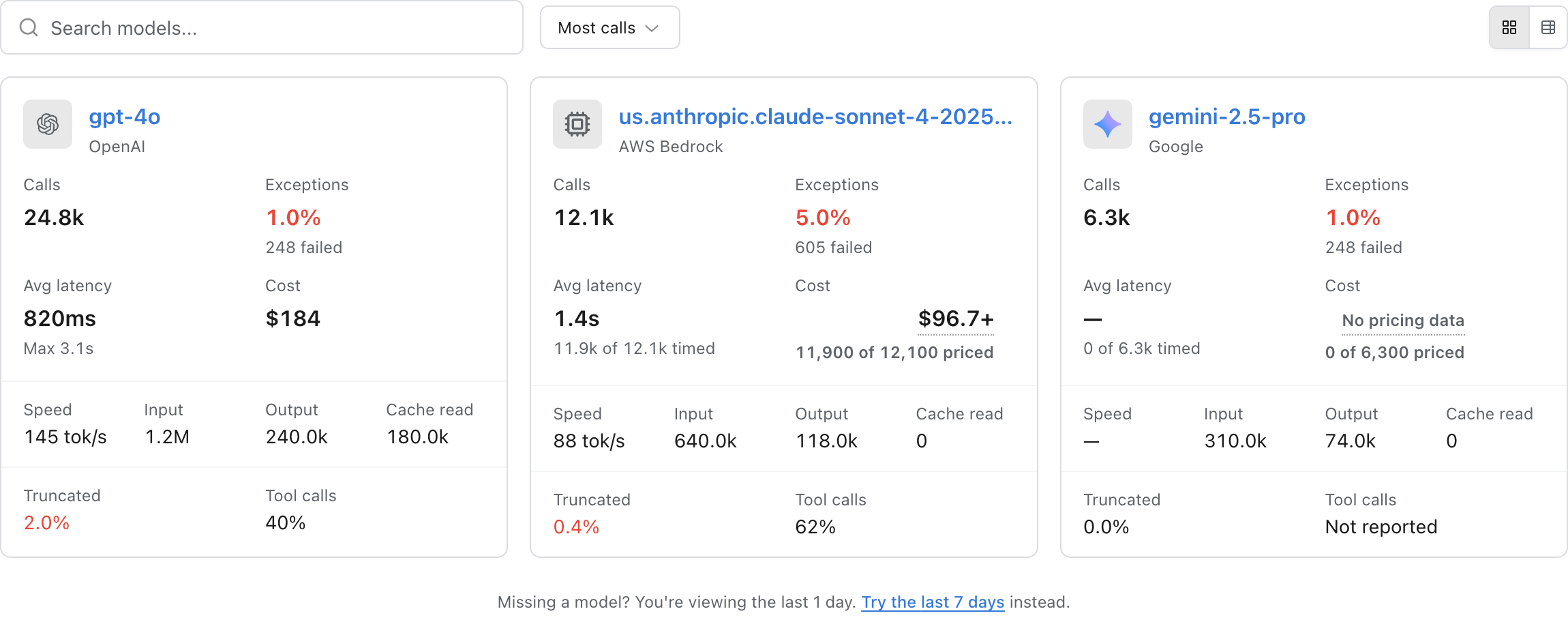Click the 145 tok/s speed value
Image resolution: width=1568 pixels, height=622 pixels.
tap(65, 437)
